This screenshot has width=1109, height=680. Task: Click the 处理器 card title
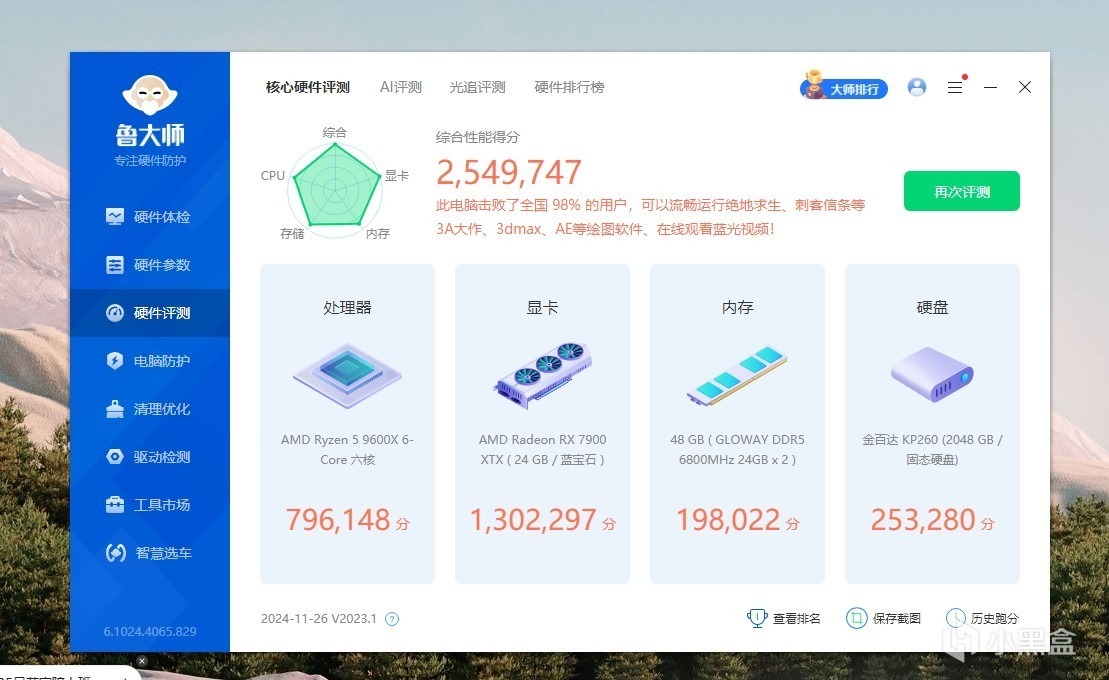point(347,308)
